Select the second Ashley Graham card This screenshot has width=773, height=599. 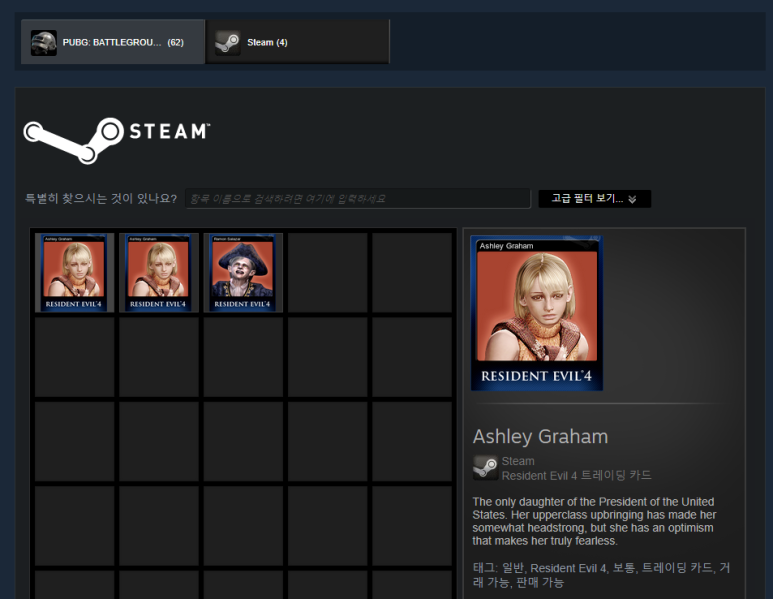click(x=159, y=273)
